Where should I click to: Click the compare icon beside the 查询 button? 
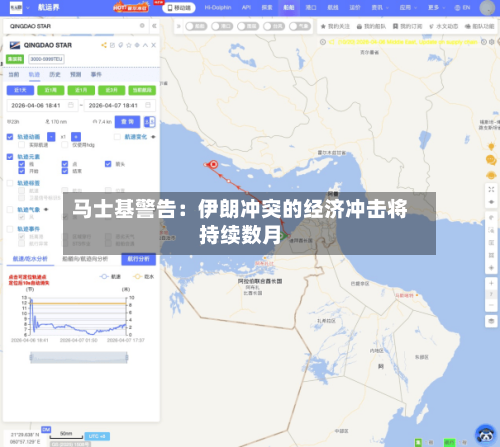click(149, 122)
